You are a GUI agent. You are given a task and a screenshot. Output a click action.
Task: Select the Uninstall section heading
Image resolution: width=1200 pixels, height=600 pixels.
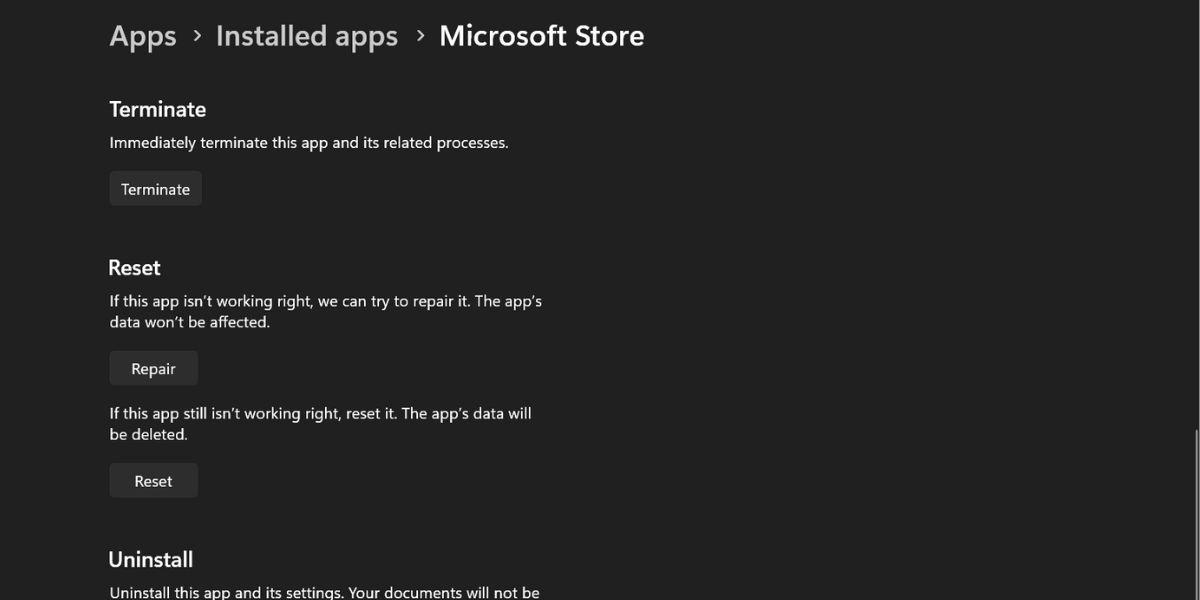point(150,560)
